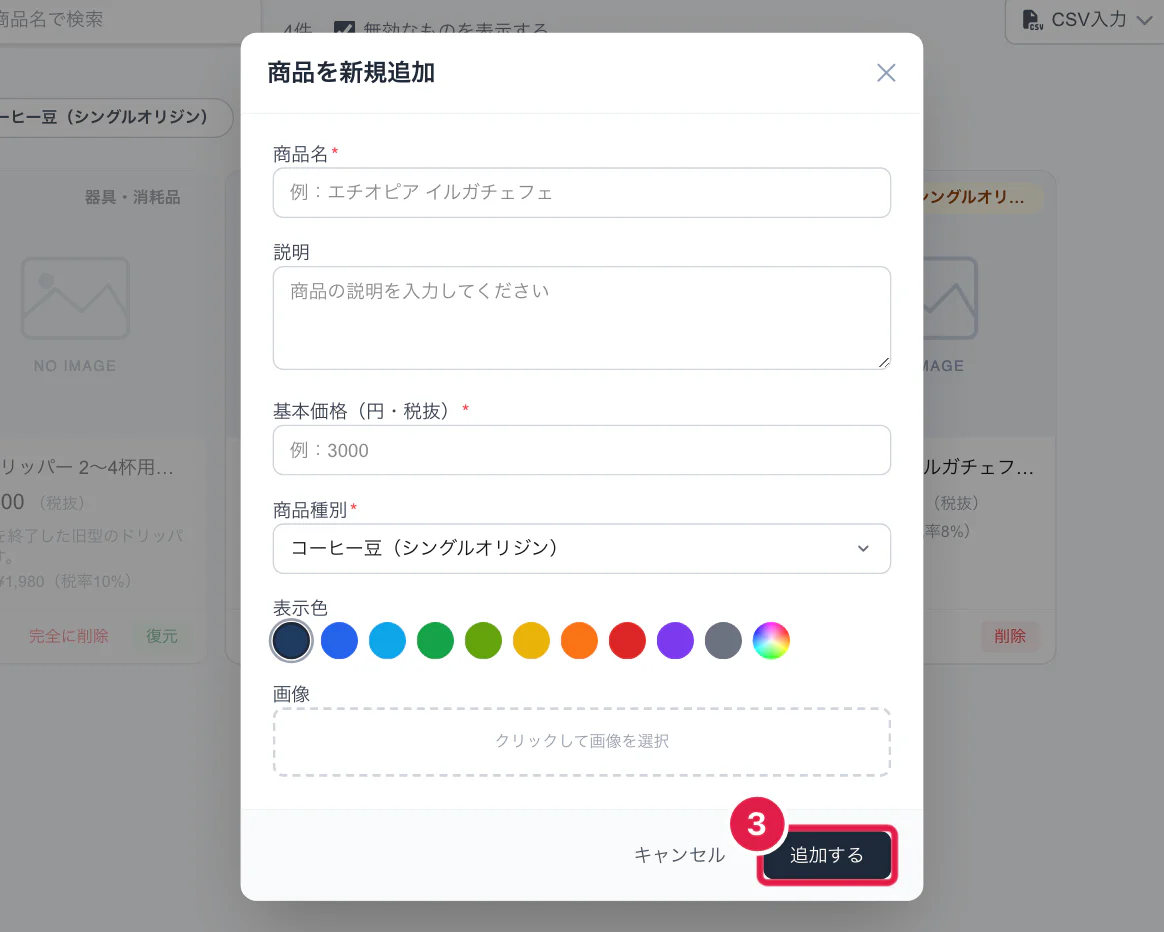Click the 基本価格 input field
1164x932 pixels.
coord(581,450)
